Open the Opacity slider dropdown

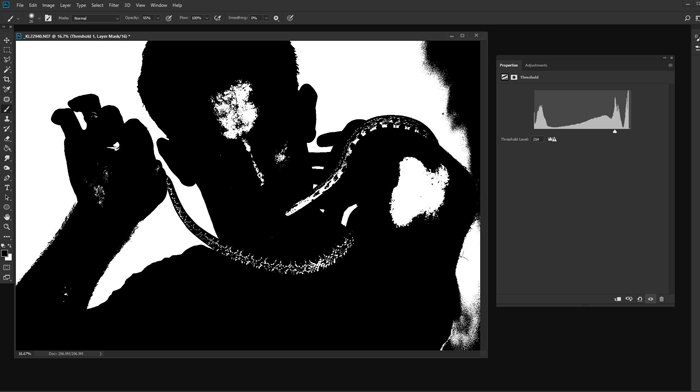click(158, 18)
